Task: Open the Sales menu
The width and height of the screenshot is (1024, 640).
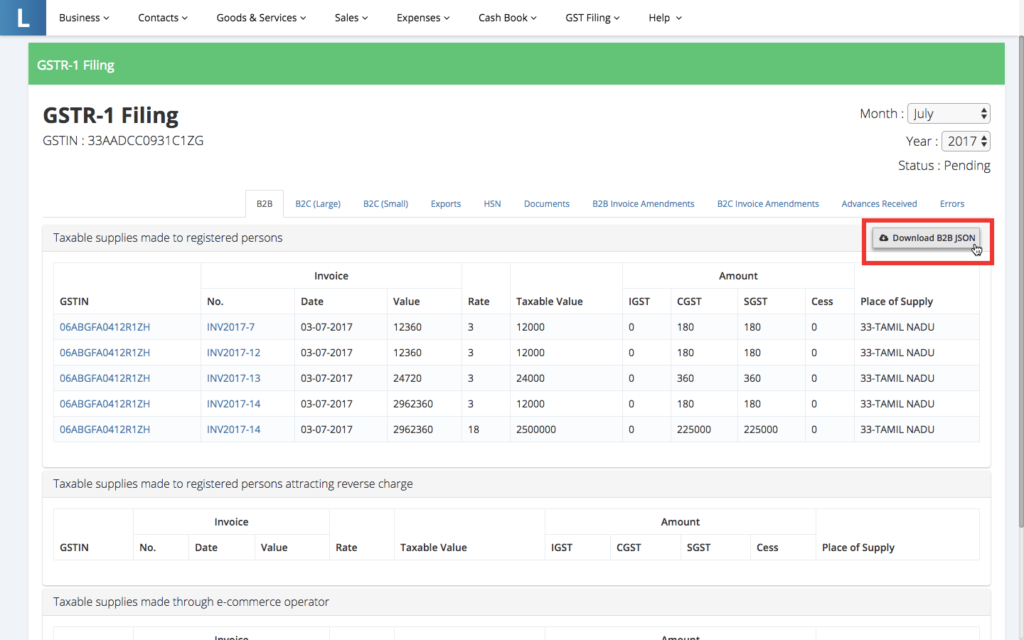Action: [351, 18]
